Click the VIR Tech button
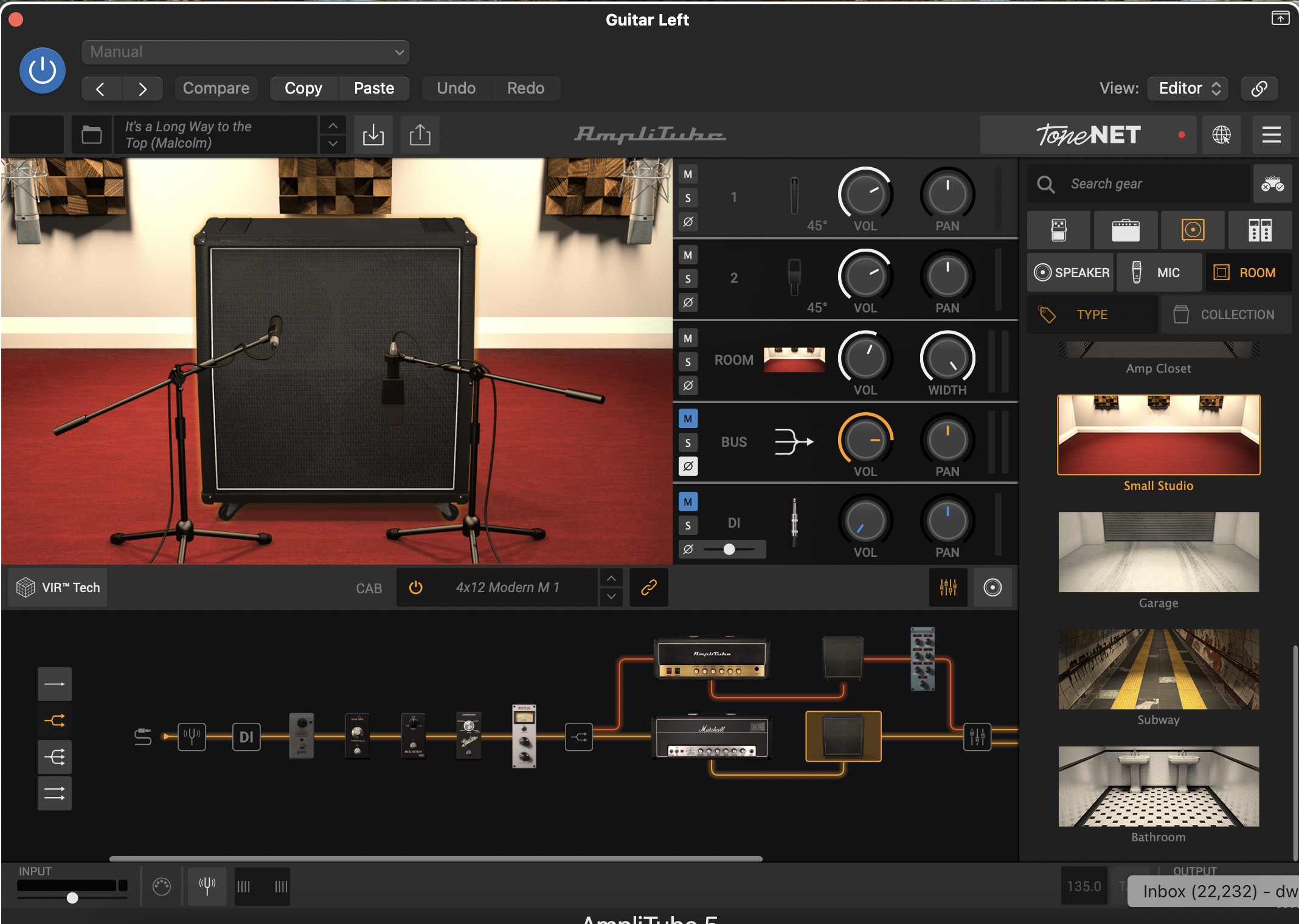This screenshot has width=1299, height=924. coord(58,588)
